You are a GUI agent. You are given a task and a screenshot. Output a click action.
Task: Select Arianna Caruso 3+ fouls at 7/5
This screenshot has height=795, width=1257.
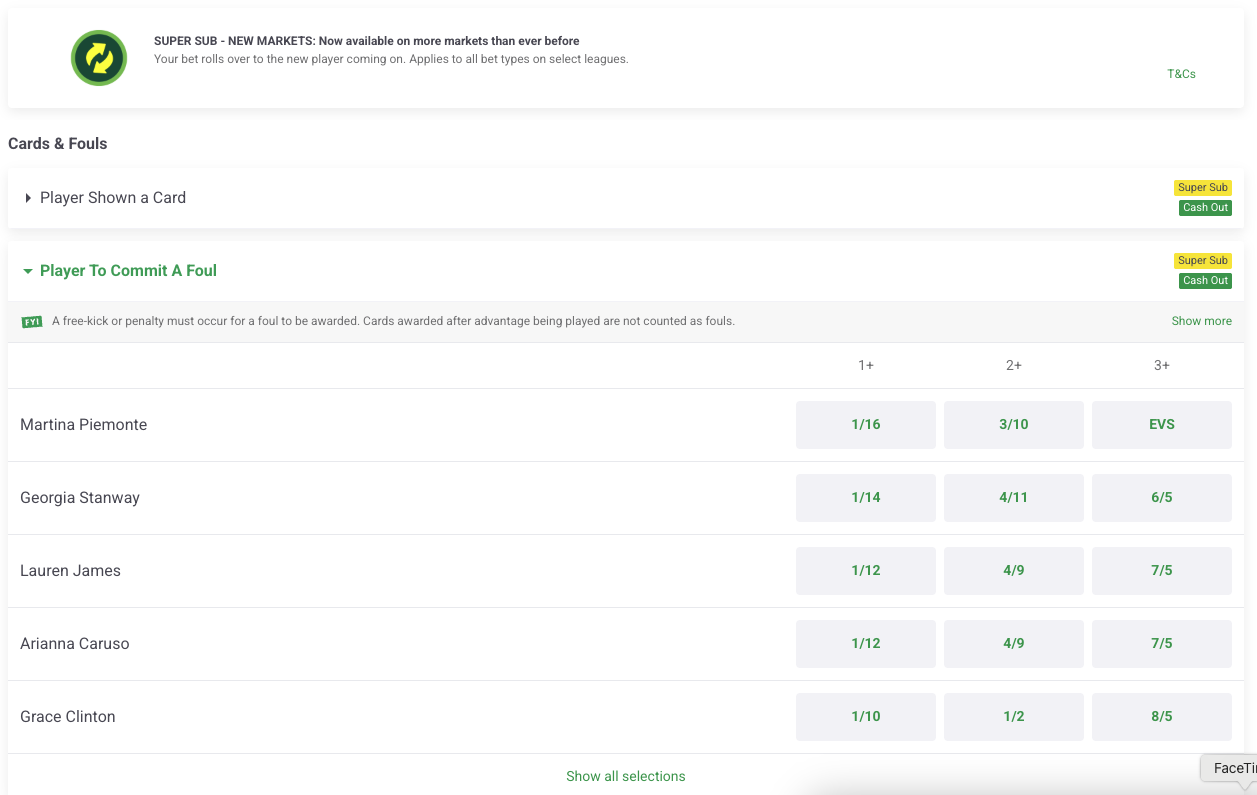point(1162,644)
